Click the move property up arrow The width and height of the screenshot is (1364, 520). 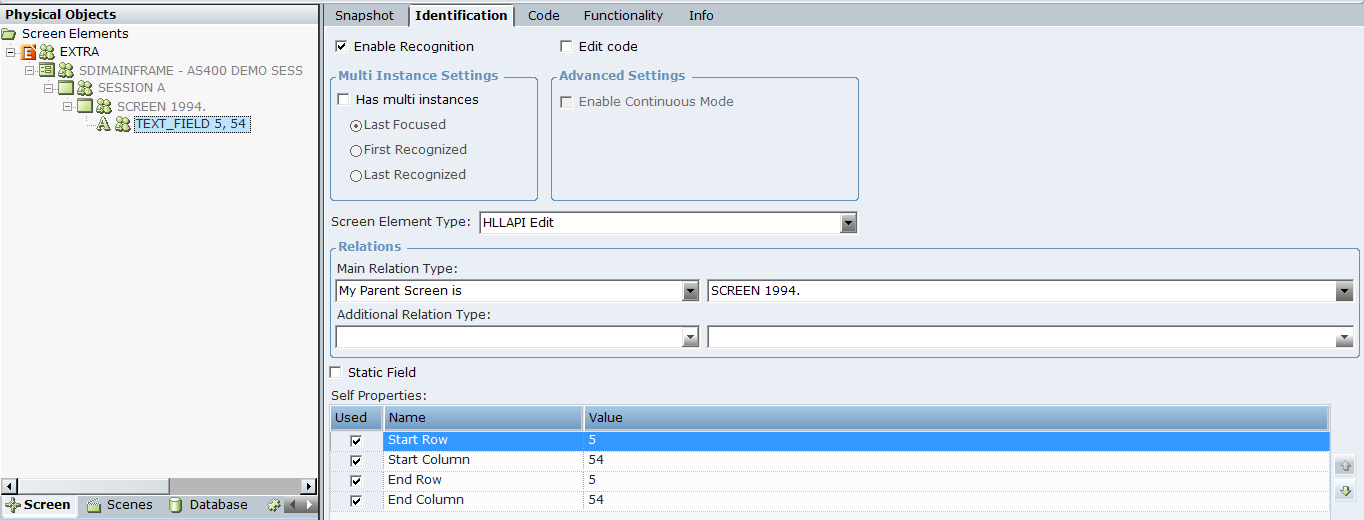coord(1345,467)
